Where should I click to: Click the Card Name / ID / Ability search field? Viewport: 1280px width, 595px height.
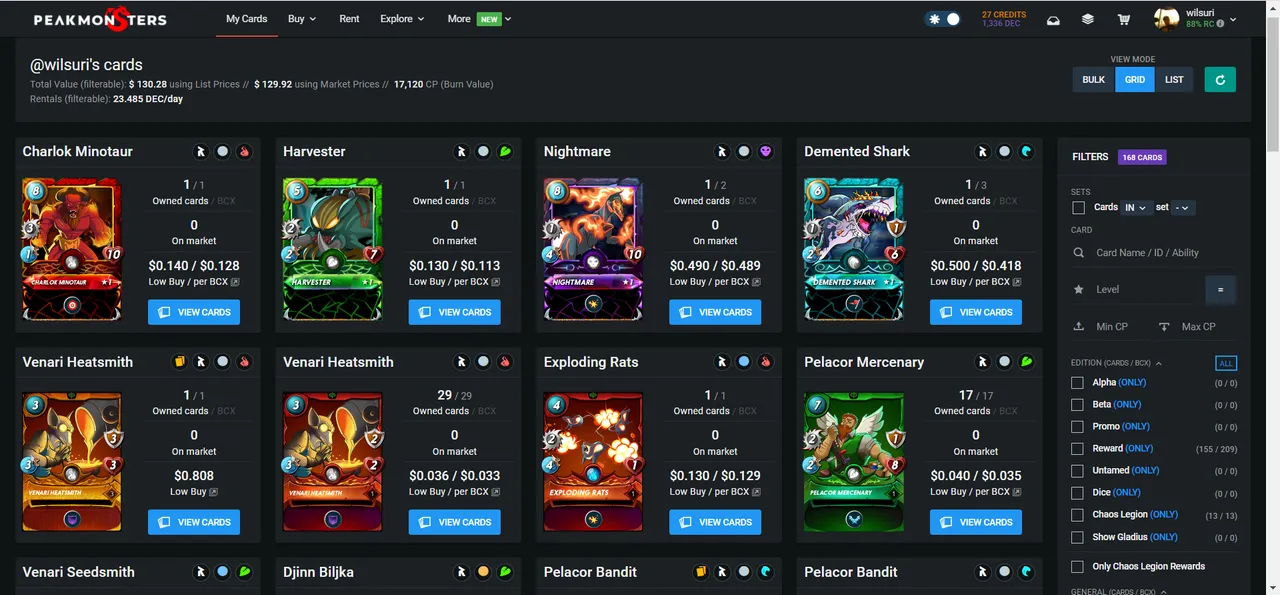point(1164,253)
